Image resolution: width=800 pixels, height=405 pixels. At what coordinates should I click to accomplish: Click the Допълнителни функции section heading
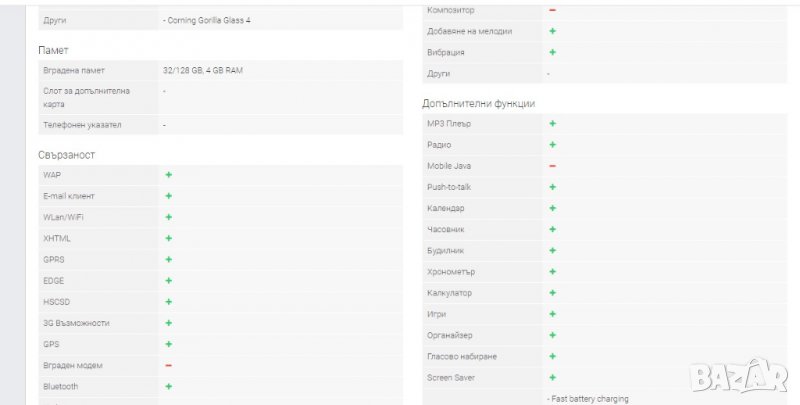pos(478,103)
